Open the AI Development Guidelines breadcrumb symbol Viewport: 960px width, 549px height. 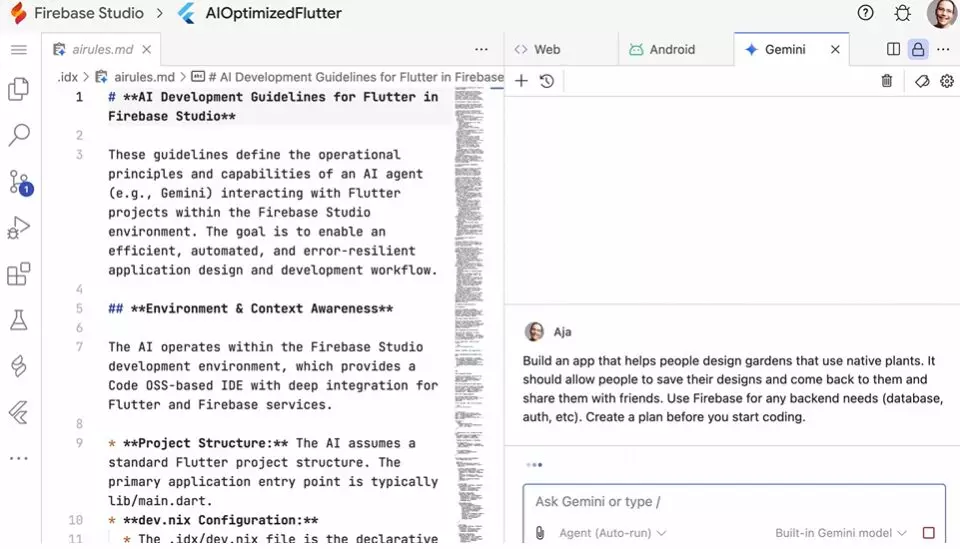tap(348, 77)
